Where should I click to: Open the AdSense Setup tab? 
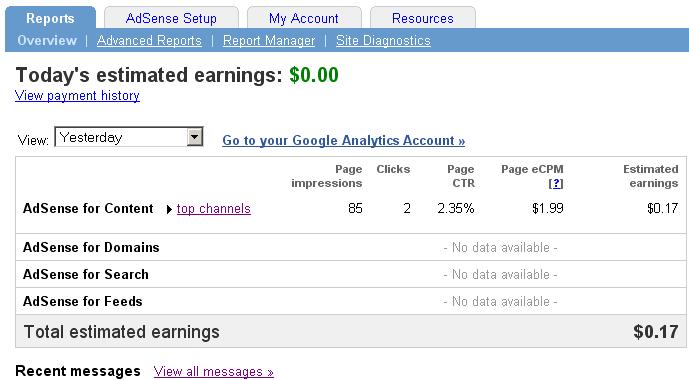click(x=171, y=18)
